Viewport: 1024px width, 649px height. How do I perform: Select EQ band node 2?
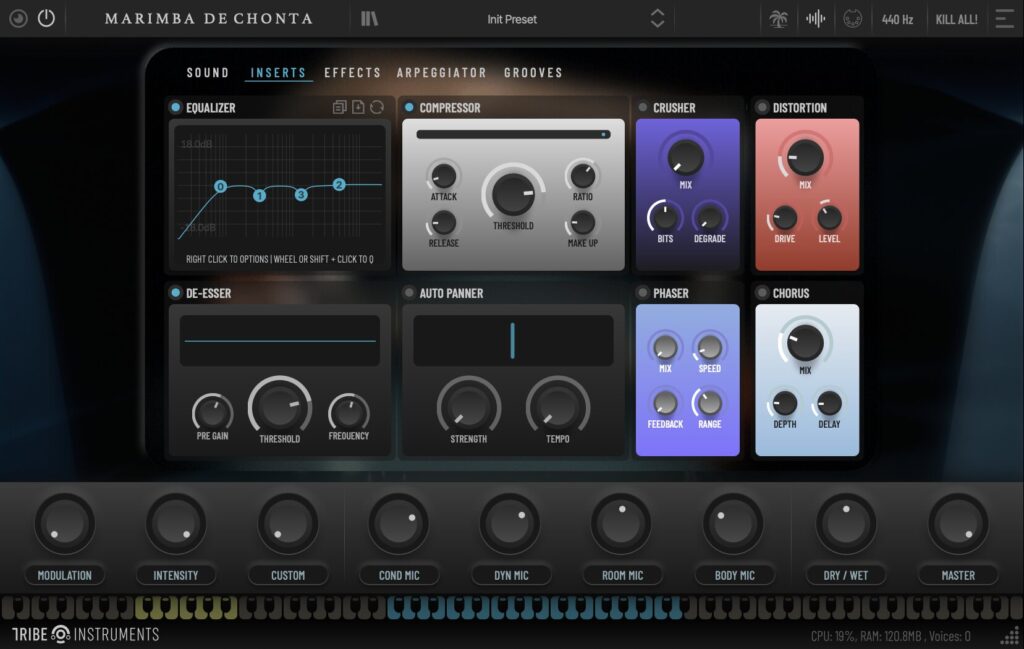pyautogui.click(x=338, y=185)
